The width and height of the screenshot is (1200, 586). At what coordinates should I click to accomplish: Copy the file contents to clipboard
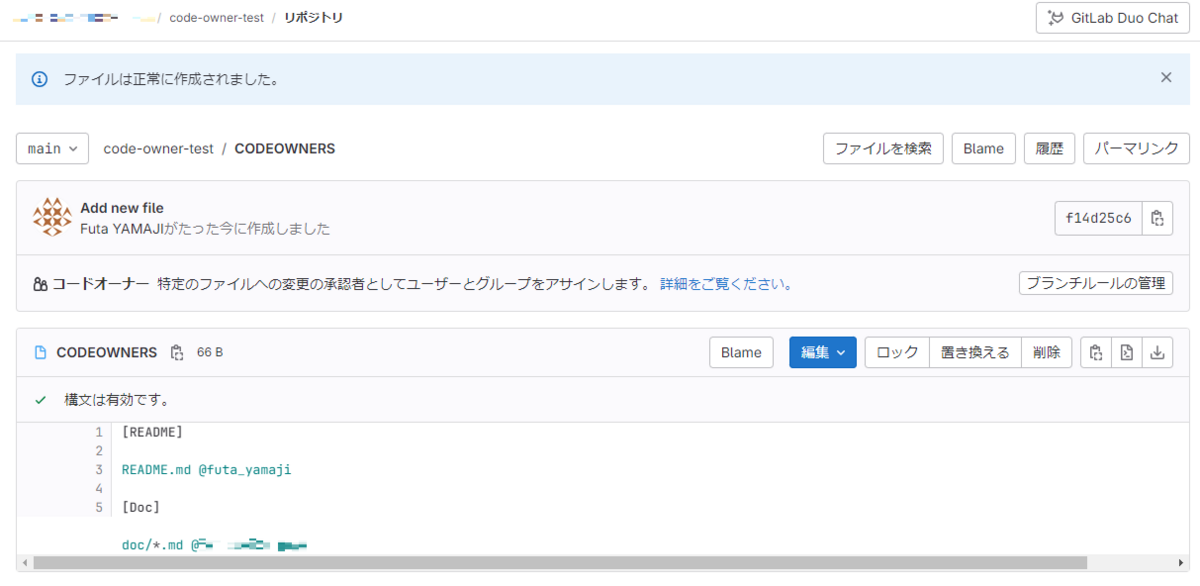pos(1094,352)
